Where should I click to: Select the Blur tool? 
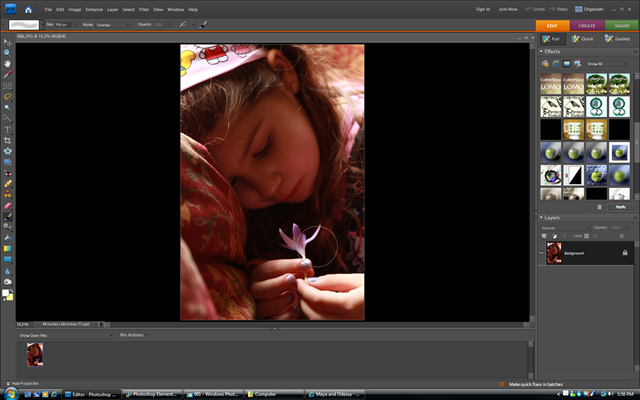pyautogui.click(x=7, y=271)
